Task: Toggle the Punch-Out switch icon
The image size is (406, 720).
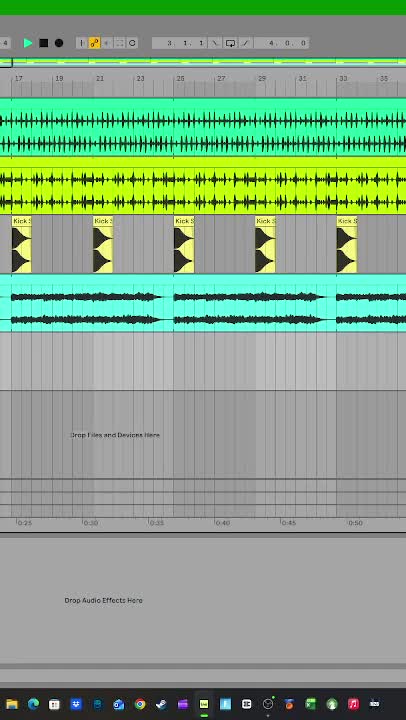Action: click(x=246, y=43)
